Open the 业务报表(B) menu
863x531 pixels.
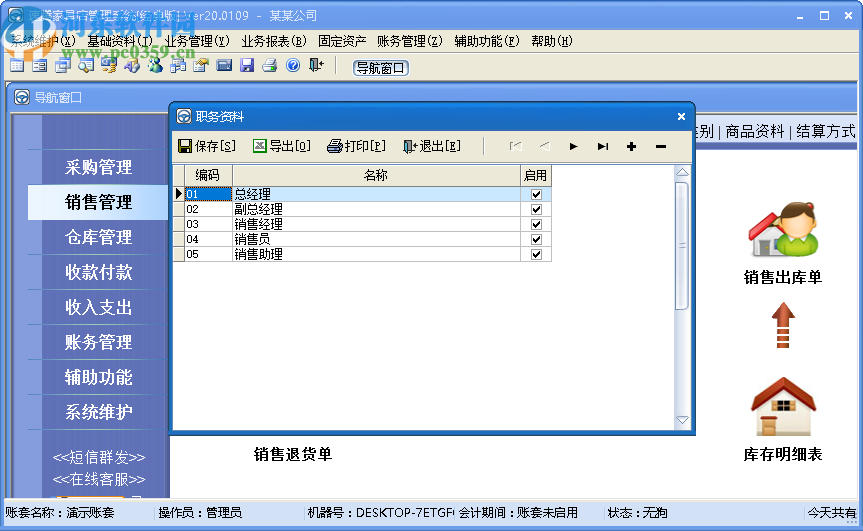tap(274, 41)
